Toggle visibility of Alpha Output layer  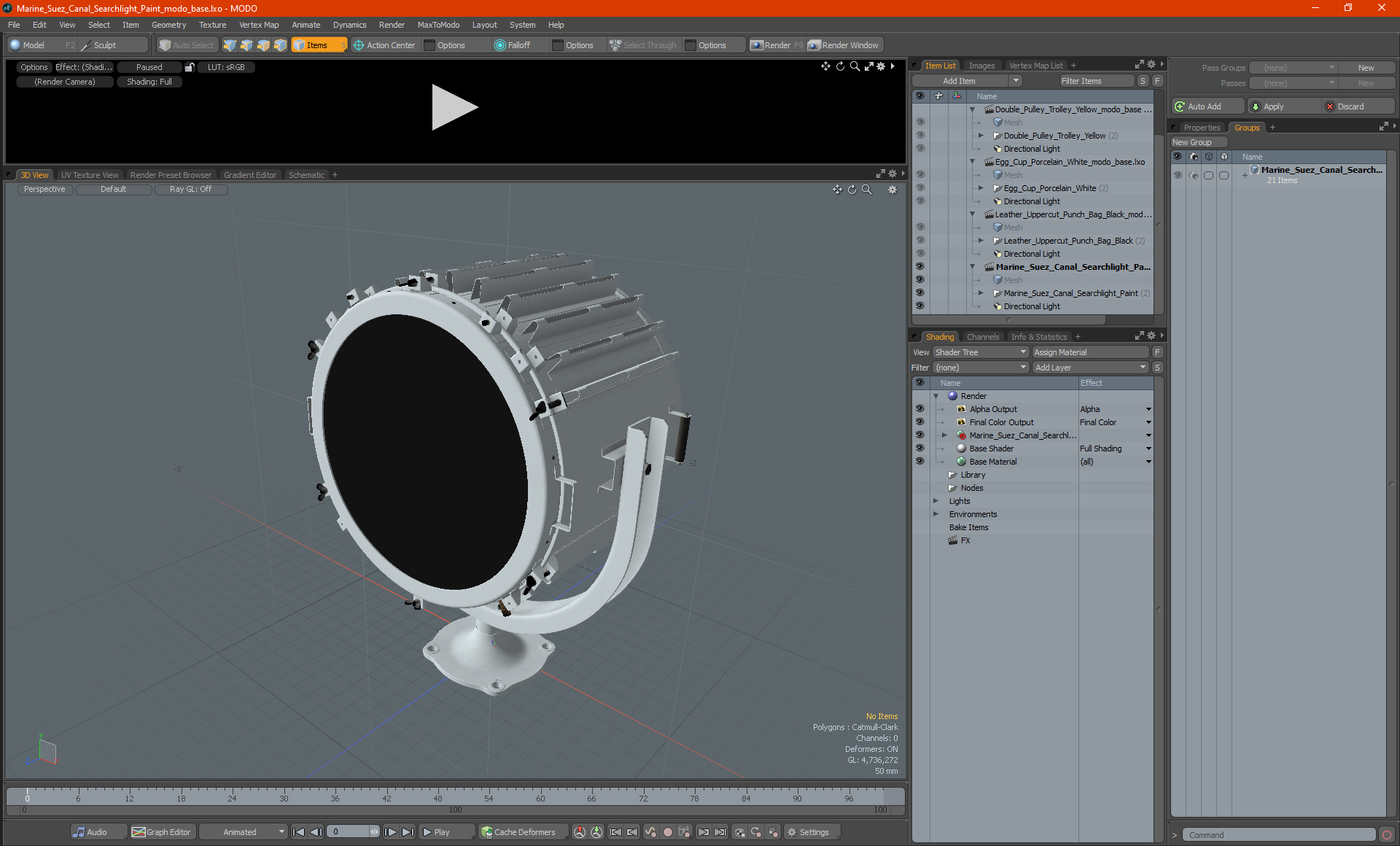(919, 409)
